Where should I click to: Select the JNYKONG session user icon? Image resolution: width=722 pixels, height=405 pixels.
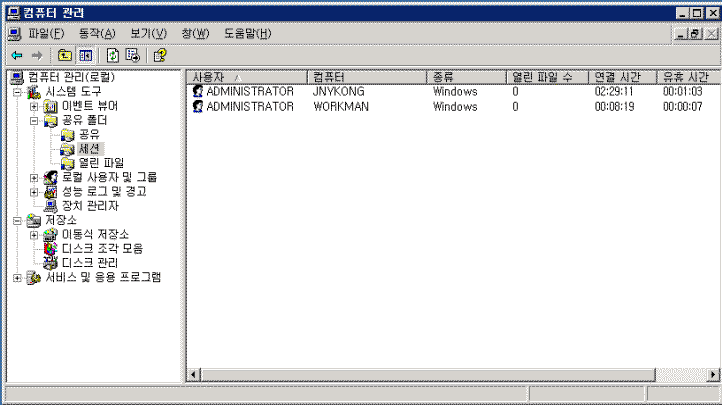pos(198,92)
